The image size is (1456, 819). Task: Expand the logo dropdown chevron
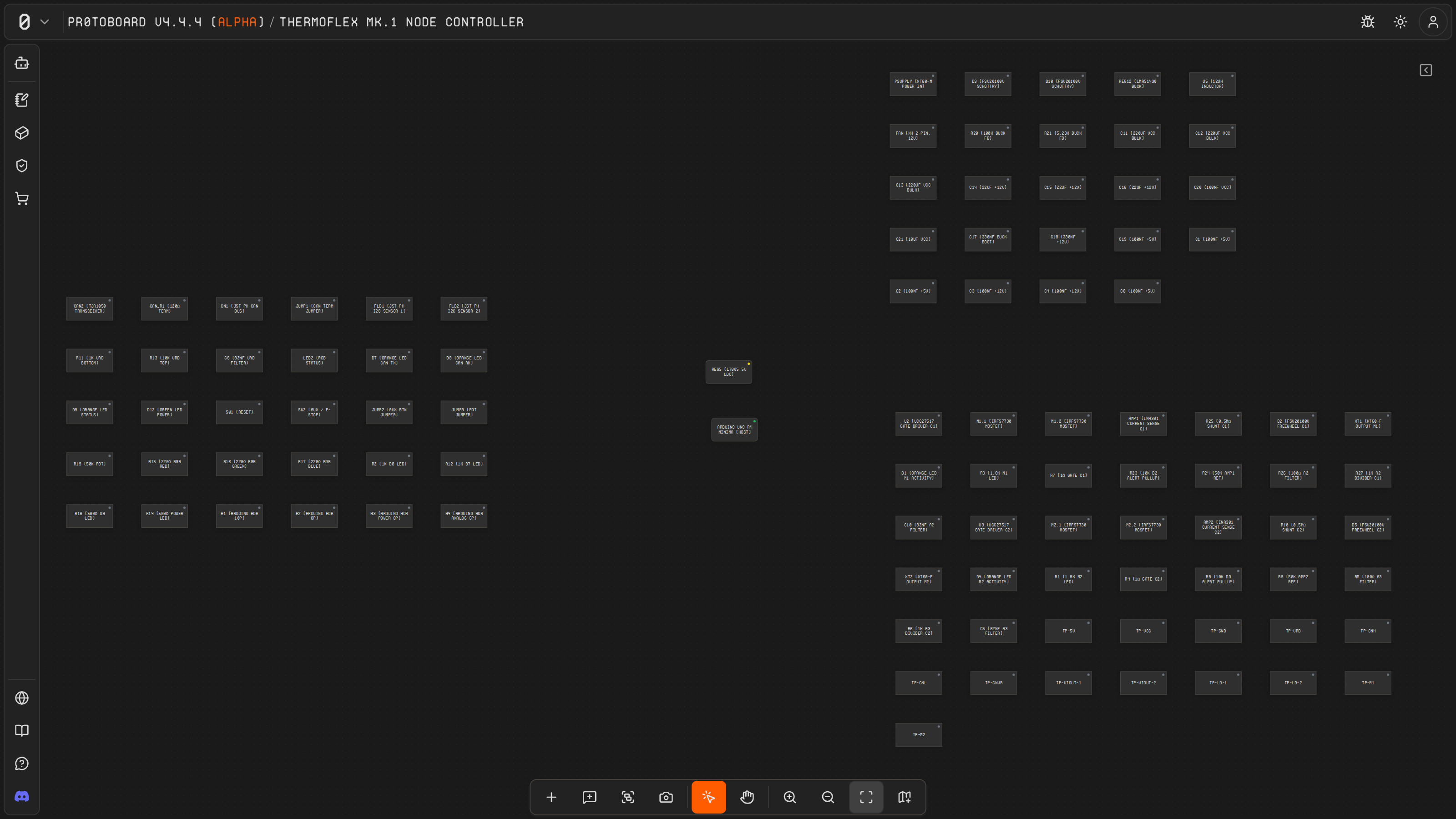click(x=45, y=22)
